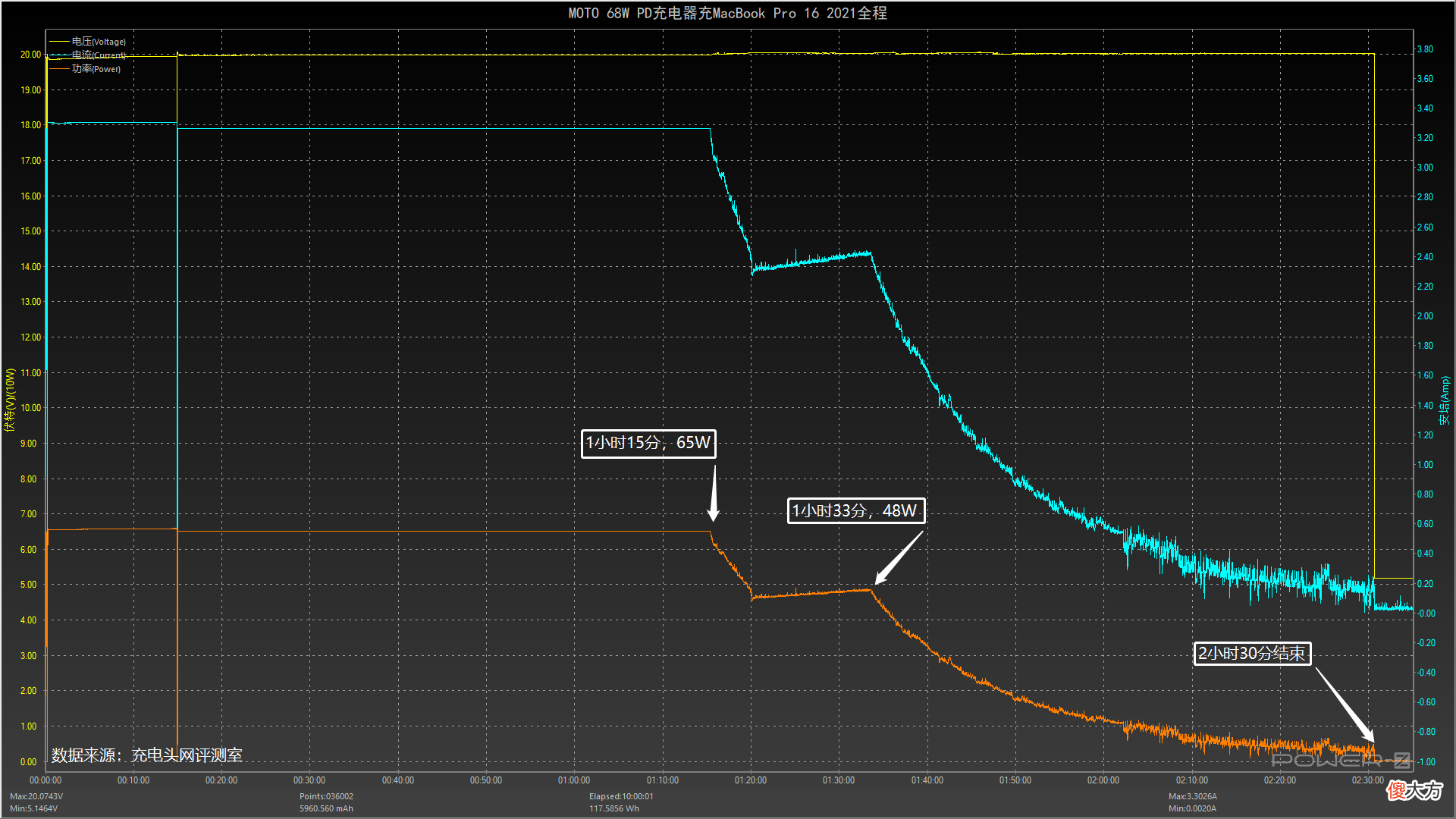
Task: Click the 00:50:00 time axis label
Action: (486, 780)
